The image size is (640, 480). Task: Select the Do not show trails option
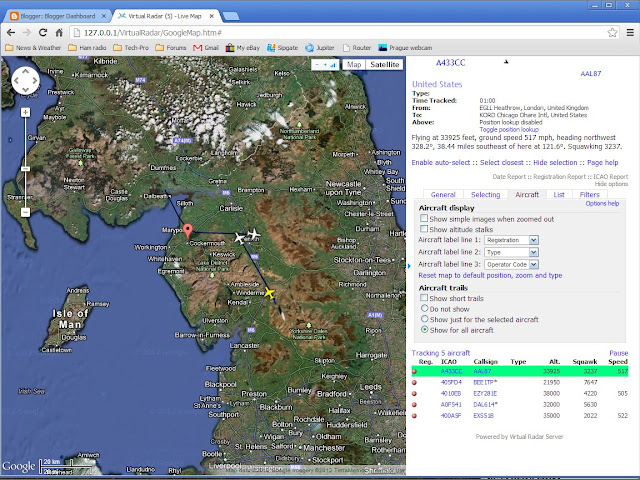[424, 308]
